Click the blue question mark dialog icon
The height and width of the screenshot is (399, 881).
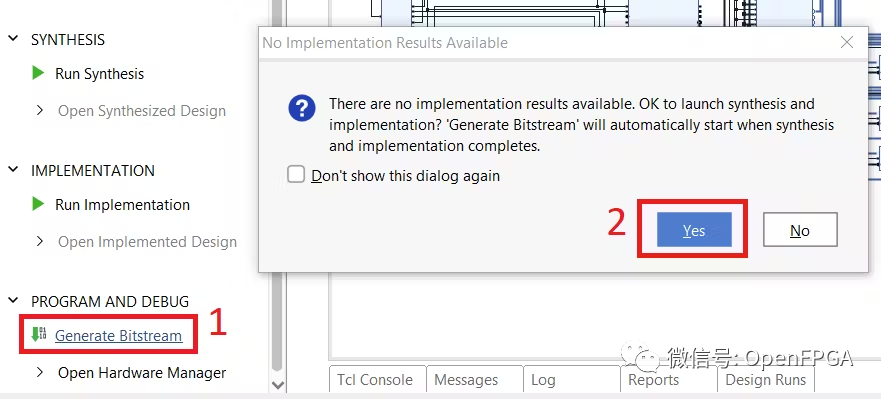pyautogui.click(x=302, y=107)
